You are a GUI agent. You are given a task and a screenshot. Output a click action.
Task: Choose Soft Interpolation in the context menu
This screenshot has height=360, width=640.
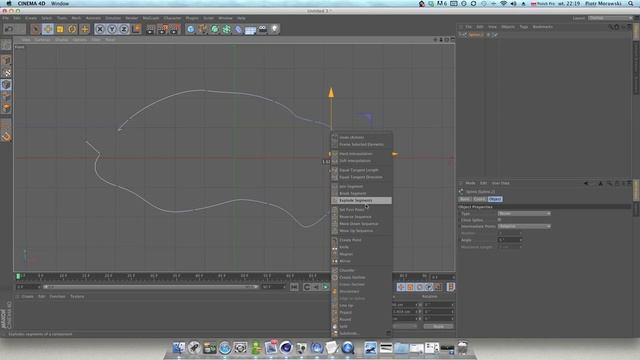362,161
